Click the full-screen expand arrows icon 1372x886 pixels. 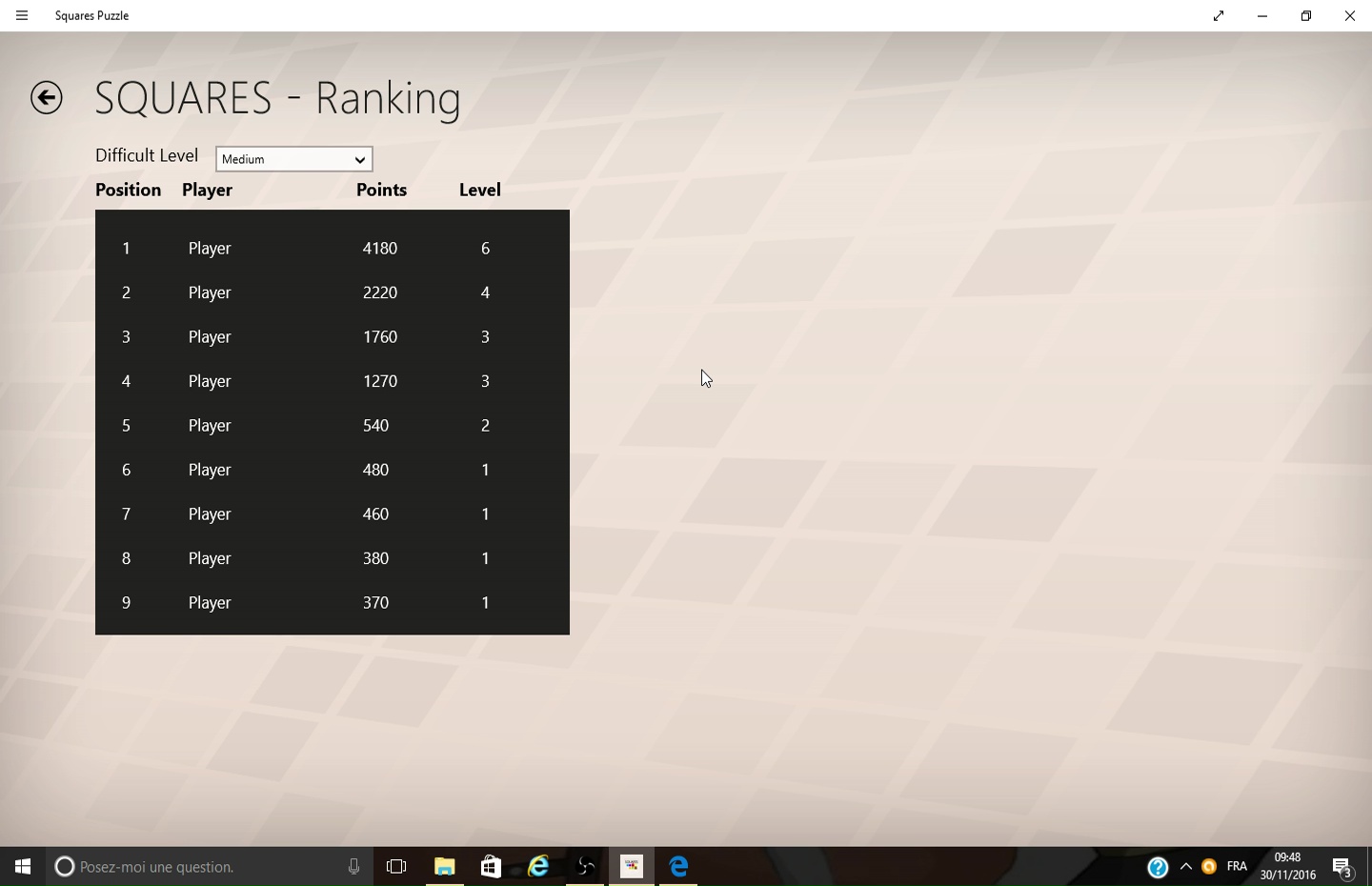pos(1218,15)
